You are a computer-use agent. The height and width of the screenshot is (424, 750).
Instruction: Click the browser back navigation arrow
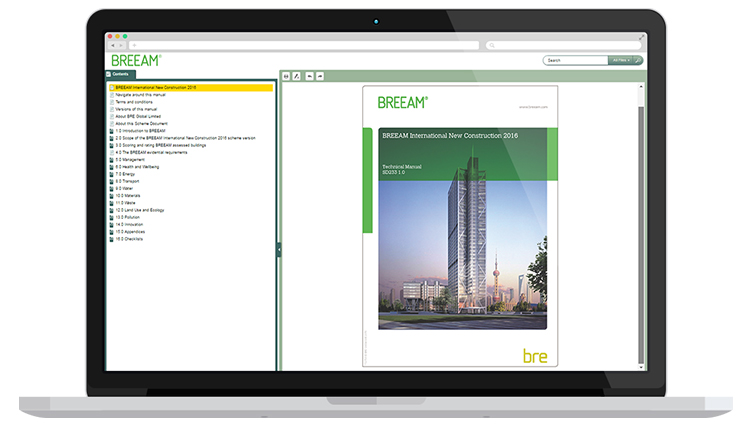coord(113,45)
